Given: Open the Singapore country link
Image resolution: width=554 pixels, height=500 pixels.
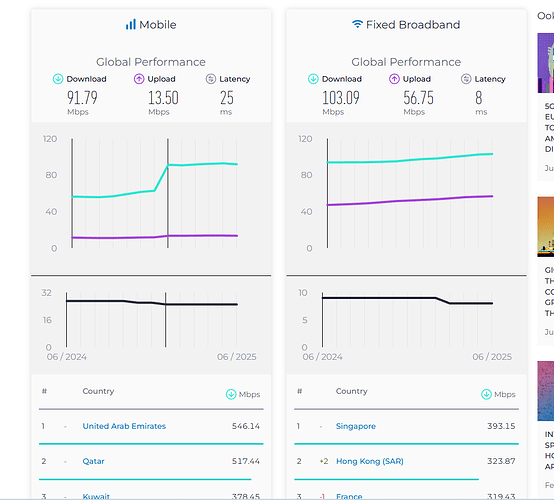Looking at the screenshot, I should coord(356,426).
